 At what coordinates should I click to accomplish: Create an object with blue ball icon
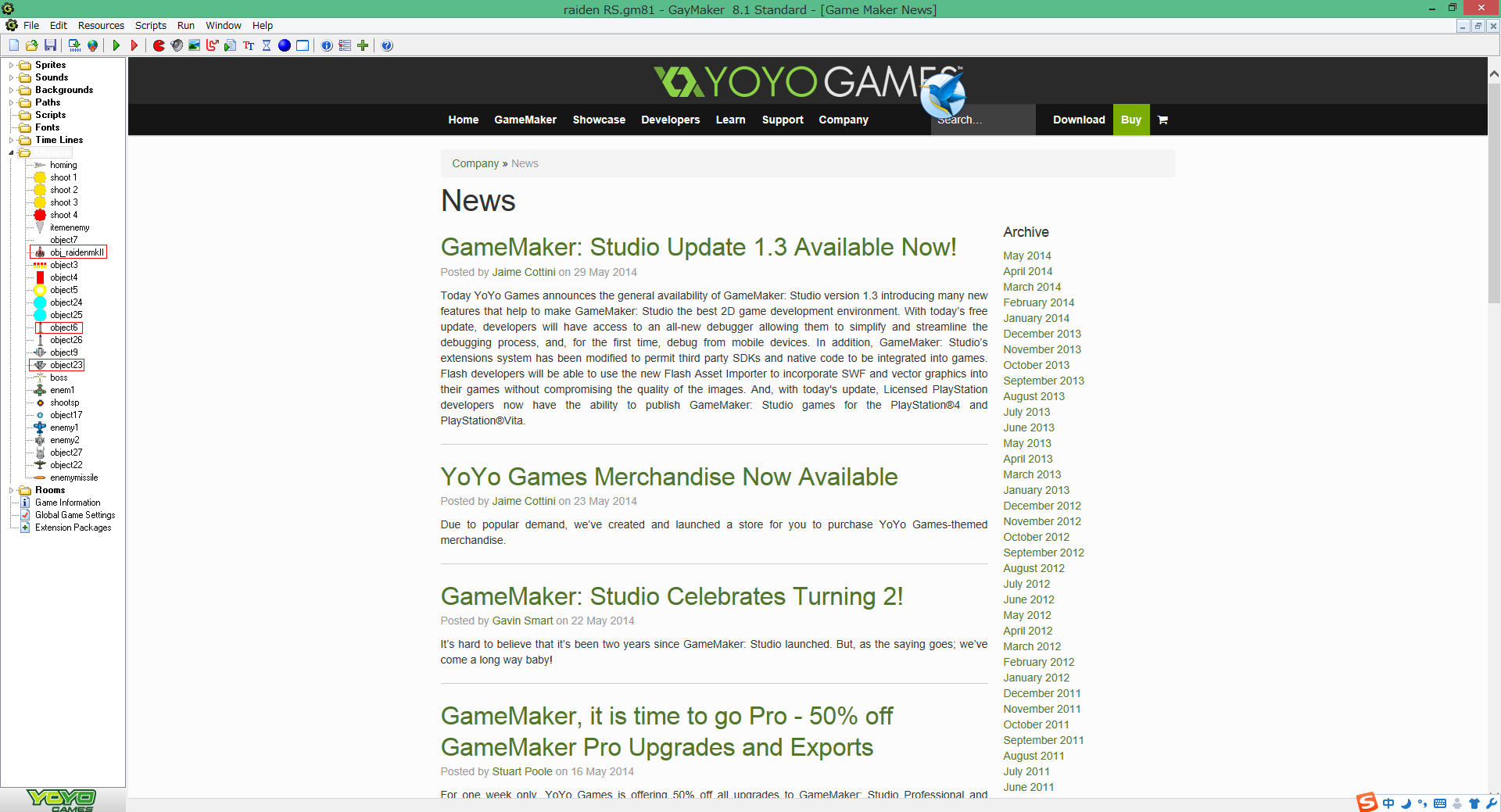[285, 45]
